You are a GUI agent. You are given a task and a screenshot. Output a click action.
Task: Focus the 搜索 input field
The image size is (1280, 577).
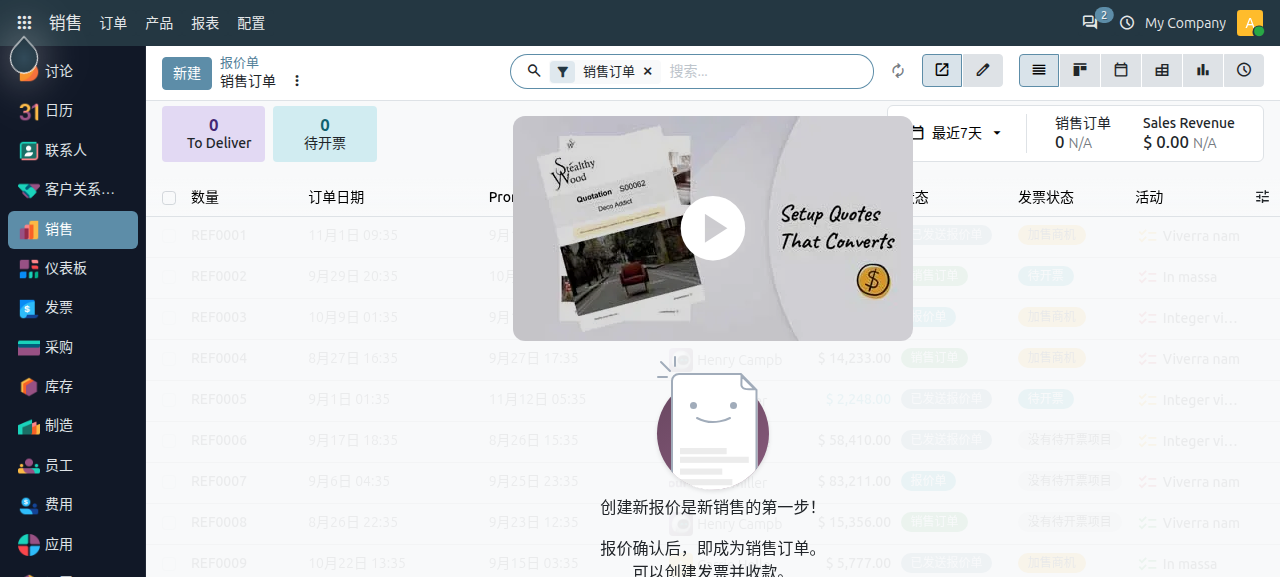(x=765, y=71)
